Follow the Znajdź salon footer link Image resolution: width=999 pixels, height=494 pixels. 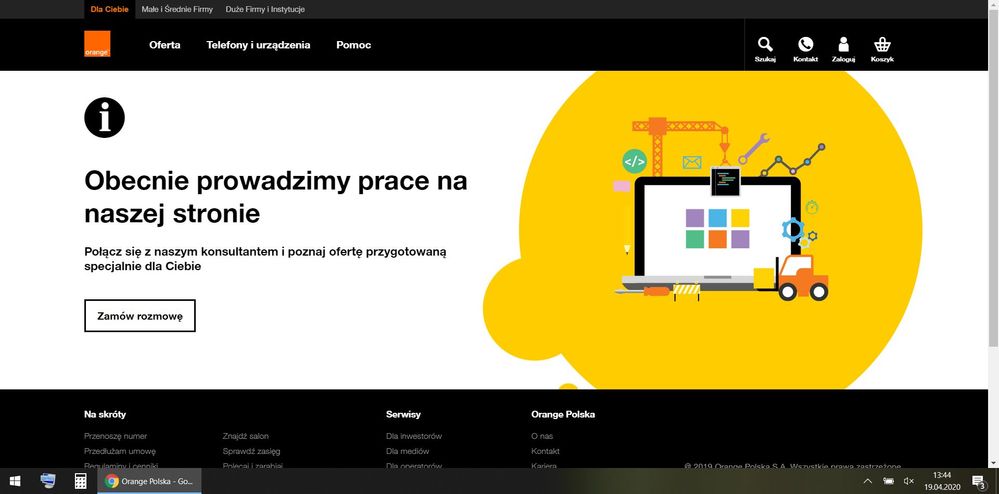[245, 436]
